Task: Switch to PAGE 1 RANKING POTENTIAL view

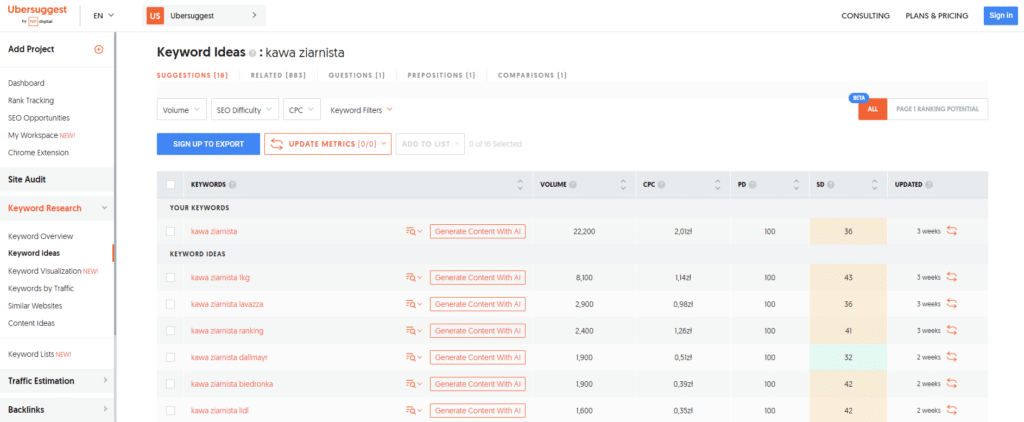Action: [937, 109]
